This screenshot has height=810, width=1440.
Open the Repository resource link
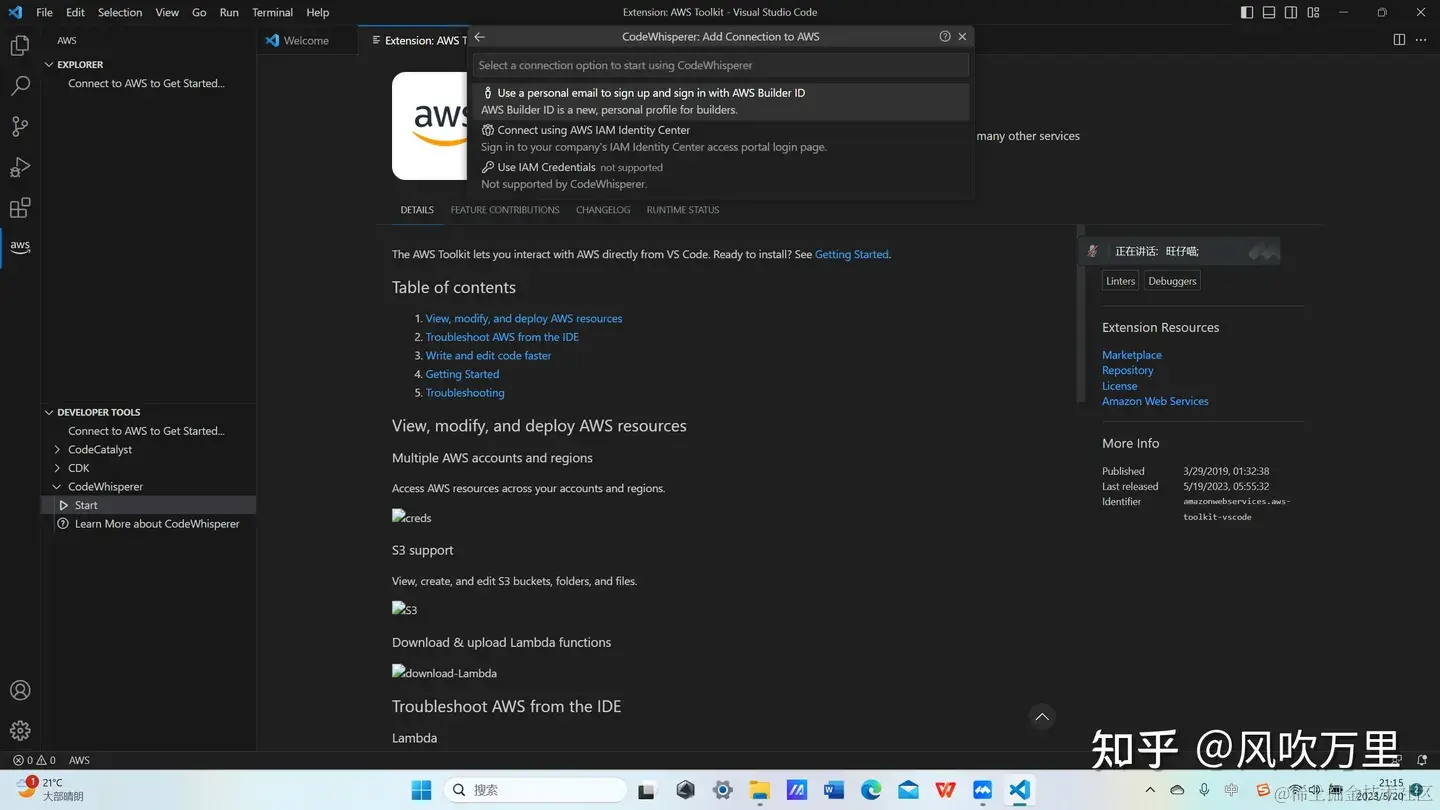(1128, 370)
